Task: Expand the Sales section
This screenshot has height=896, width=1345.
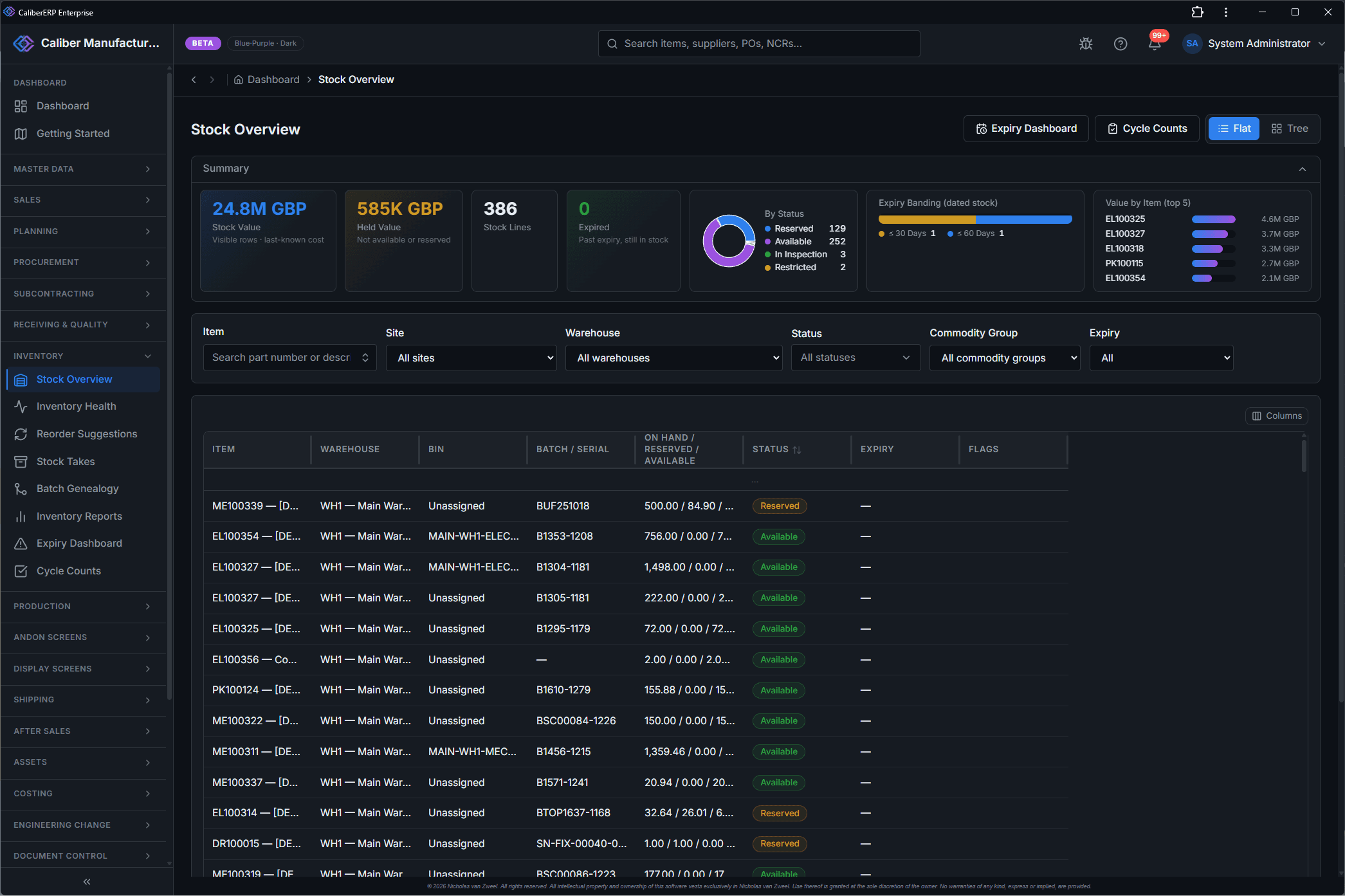Action: [x=83, y=200]
